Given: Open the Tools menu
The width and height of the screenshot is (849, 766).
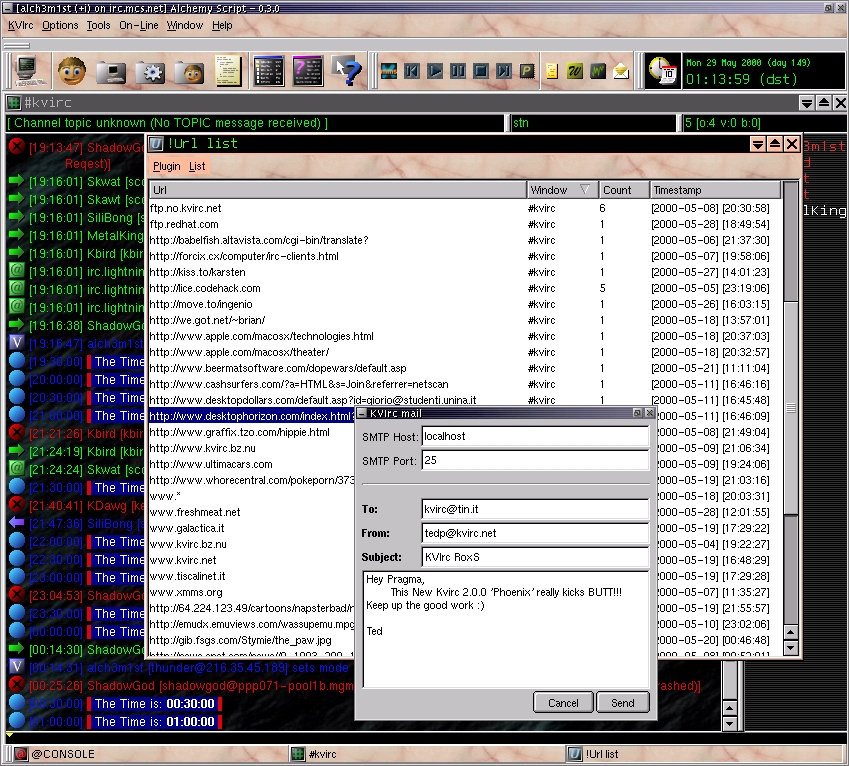Looking at the screenshot, I should click(x=98, y=25).
